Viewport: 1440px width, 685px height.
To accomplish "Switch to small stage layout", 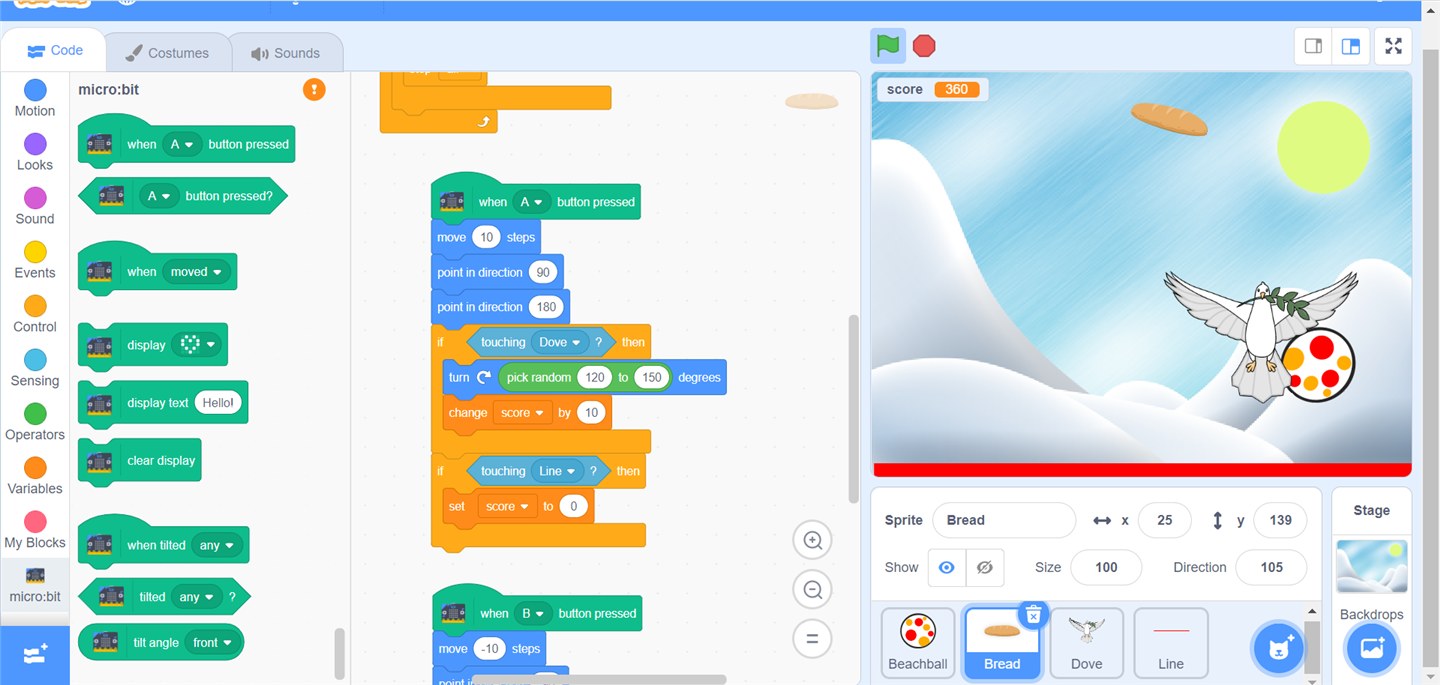I will [x=1314, y=46].
